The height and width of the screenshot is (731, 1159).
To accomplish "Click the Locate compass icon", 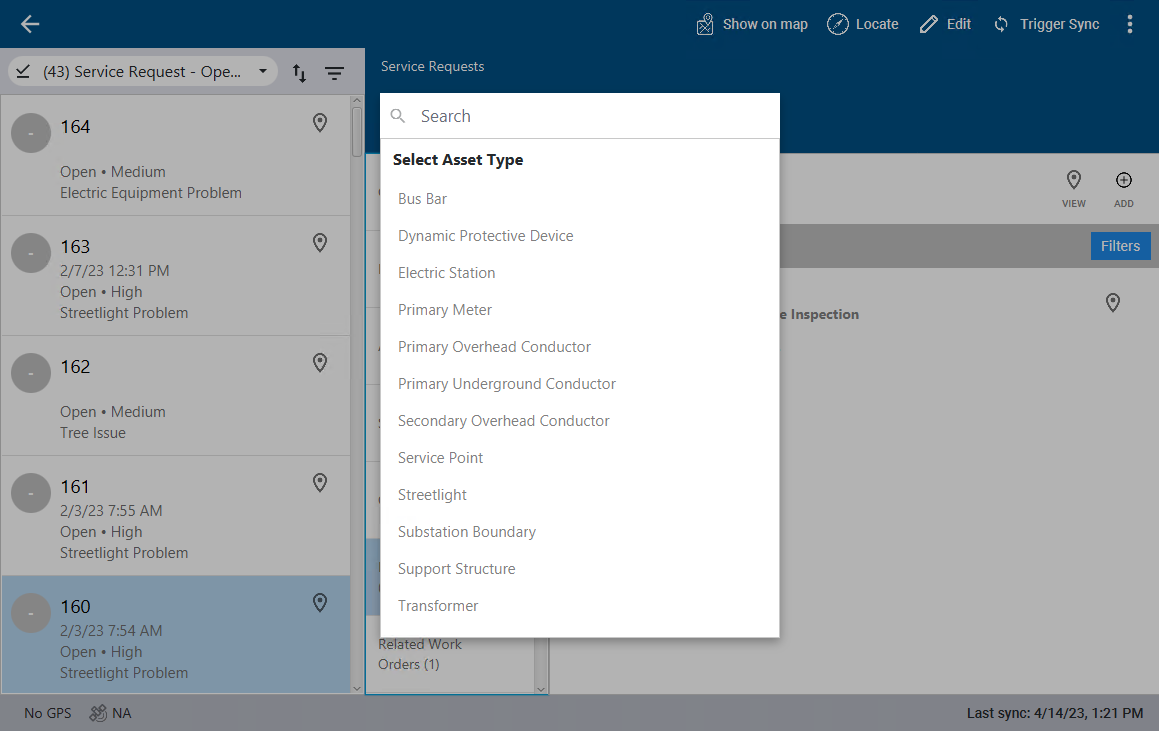I will 838,24.
